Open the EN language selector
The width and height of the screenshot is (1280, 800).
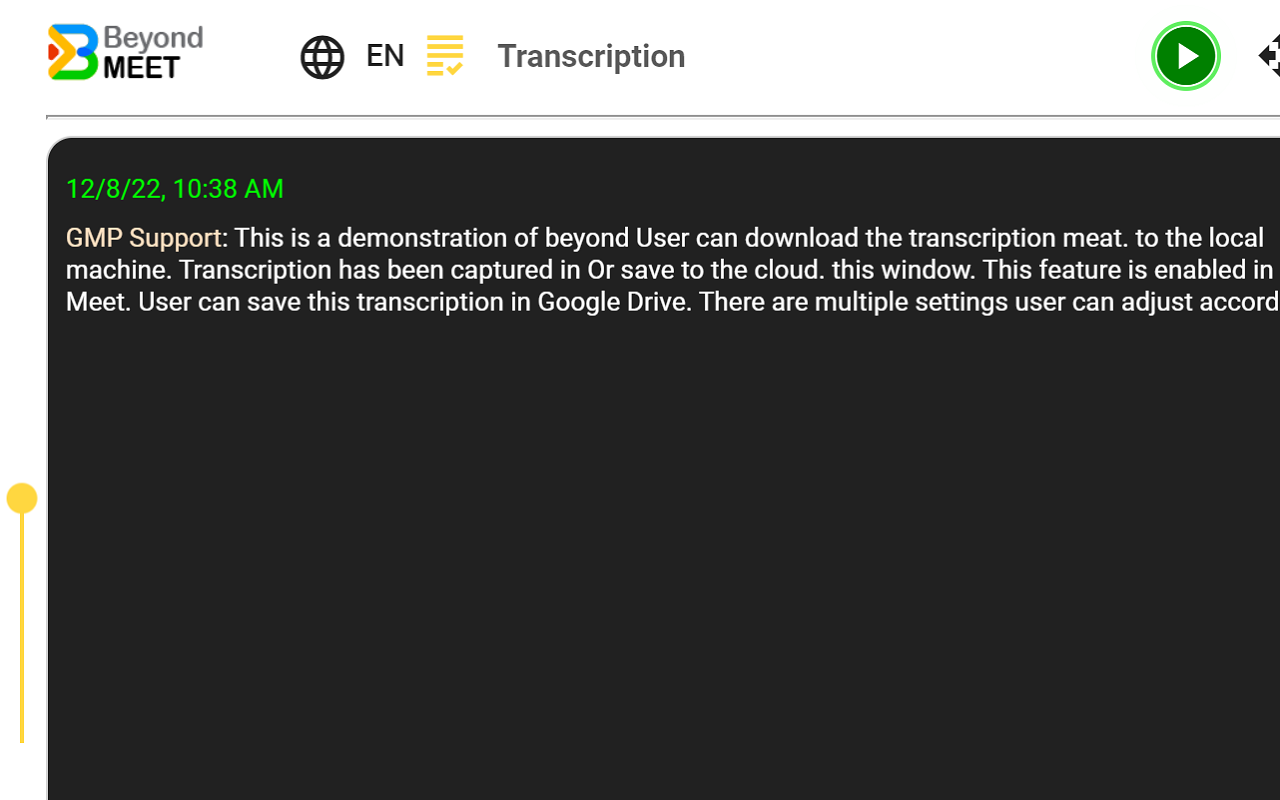385,56
